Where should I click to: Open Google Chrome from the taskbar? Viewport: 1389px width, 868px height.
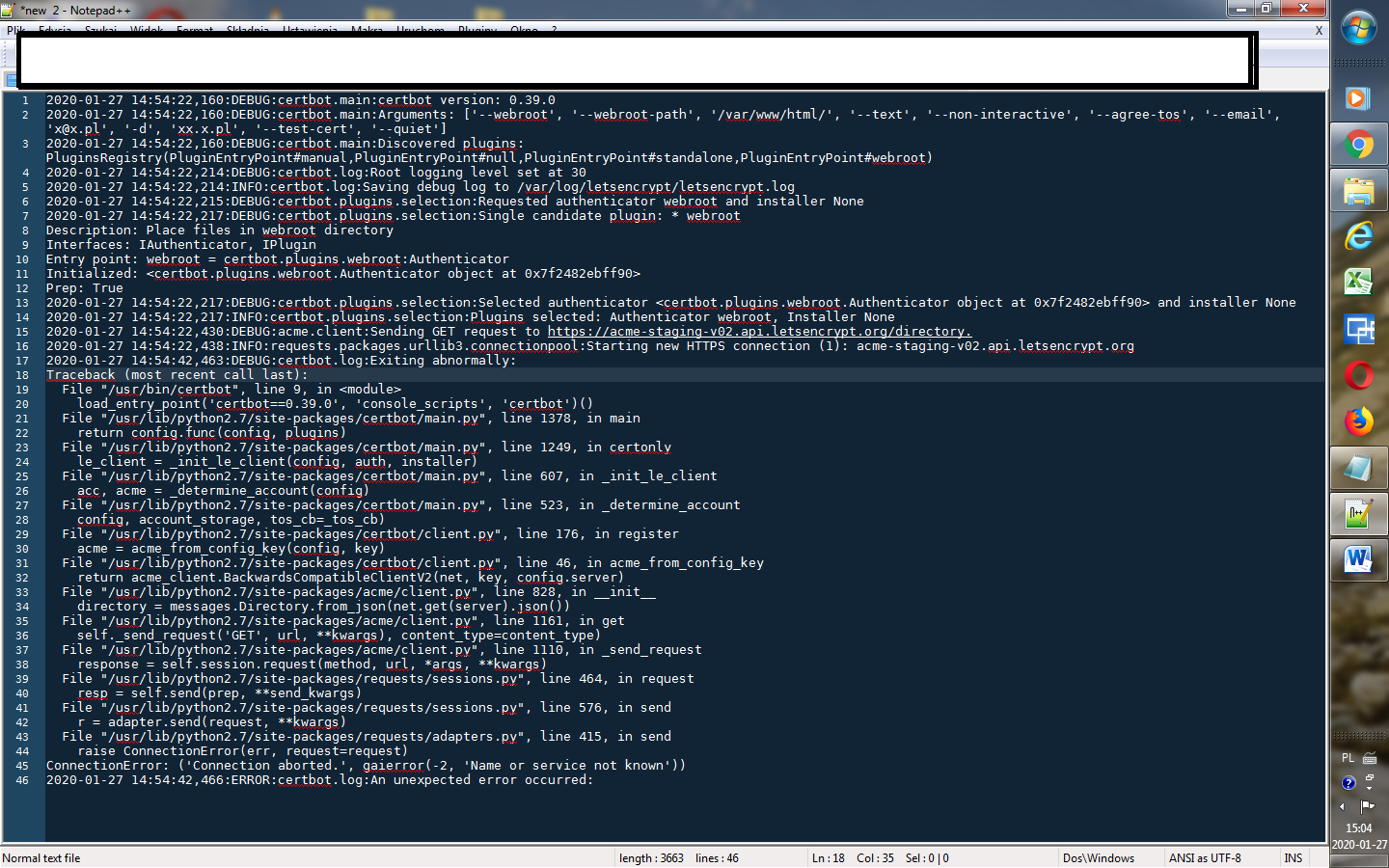(x=1358, y=146)
